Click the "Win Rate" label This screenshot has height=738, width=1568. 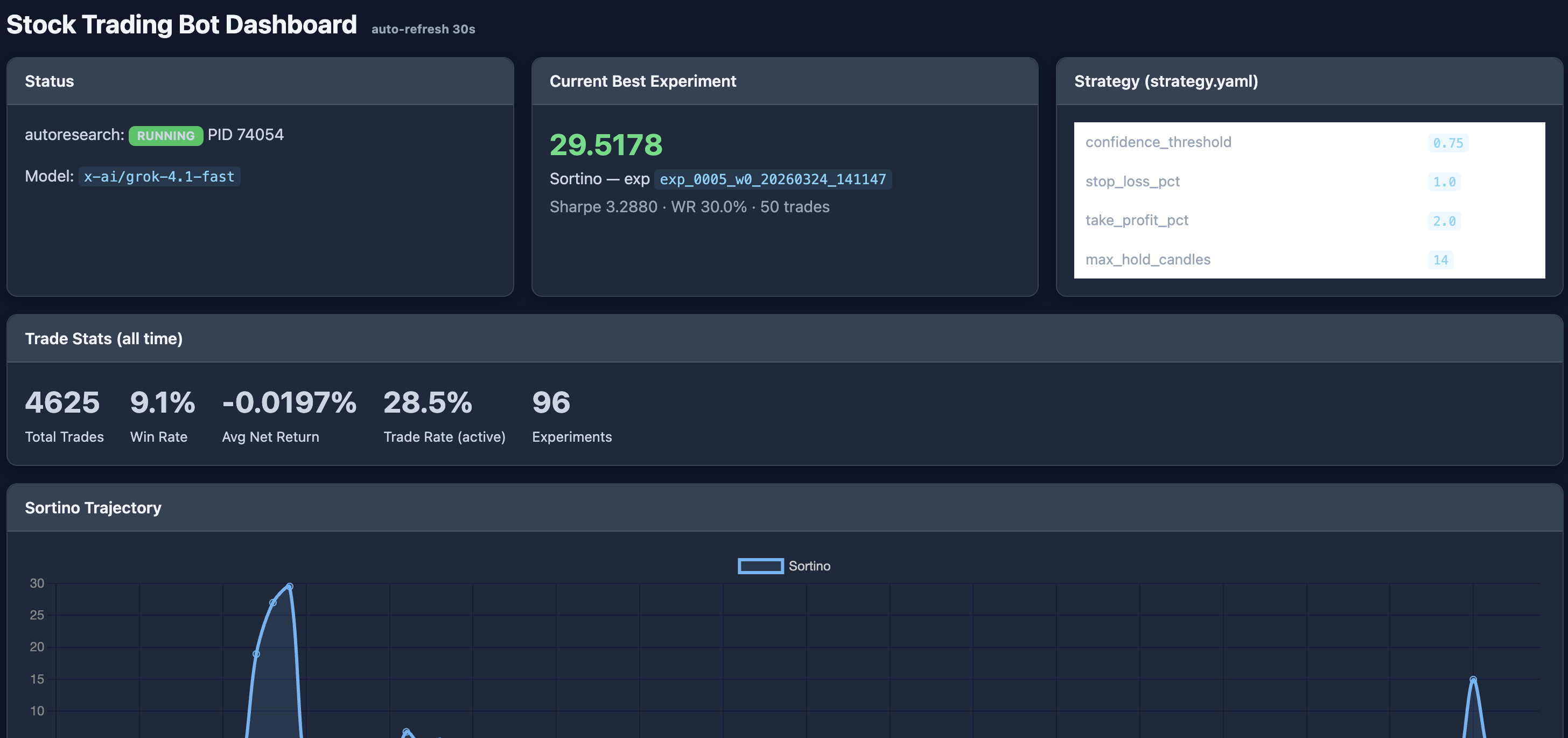click(x=158, y=436)
